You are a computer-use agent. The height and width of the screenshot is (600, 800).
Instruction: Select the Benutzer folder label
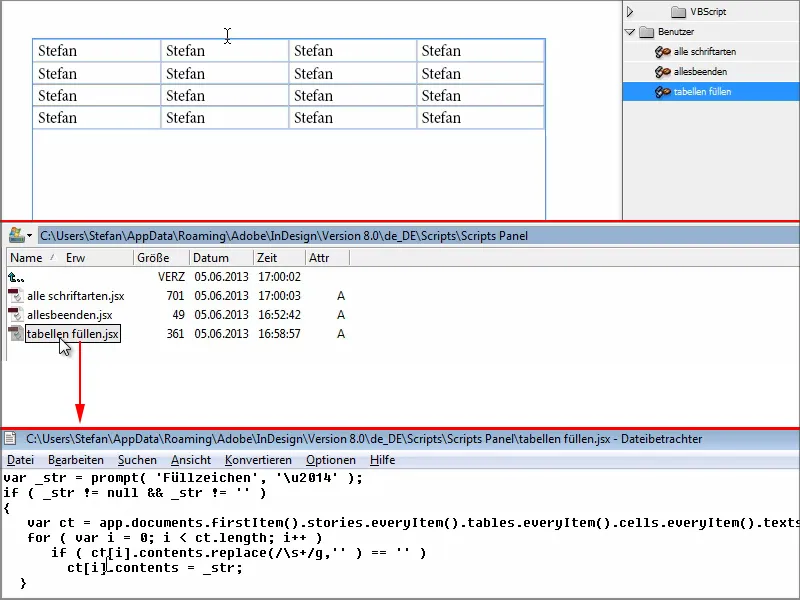pos(676,32)
